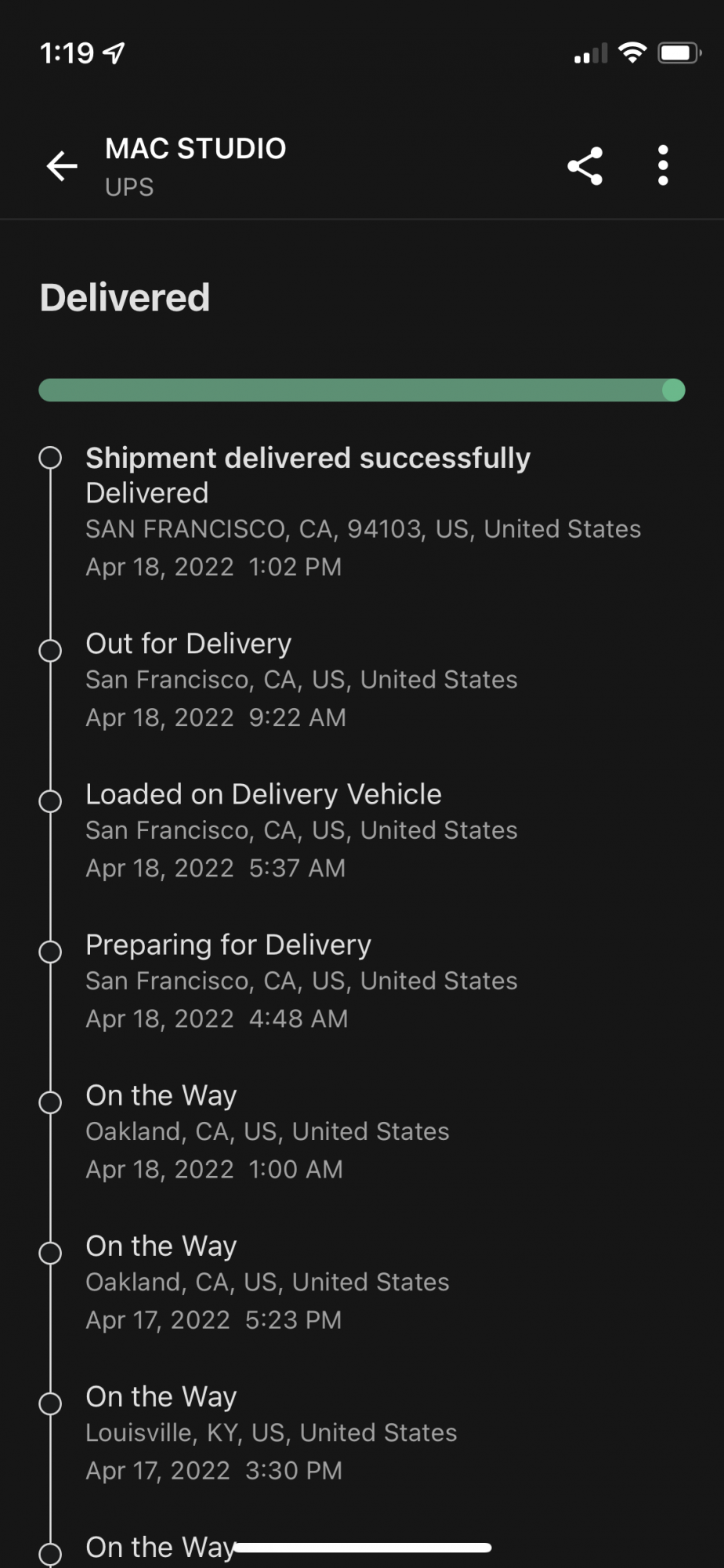Screen dimensions: 724x1568
Task: Tap the cellular signal bars
Action: pyautogui.click(x=590, y=54)
